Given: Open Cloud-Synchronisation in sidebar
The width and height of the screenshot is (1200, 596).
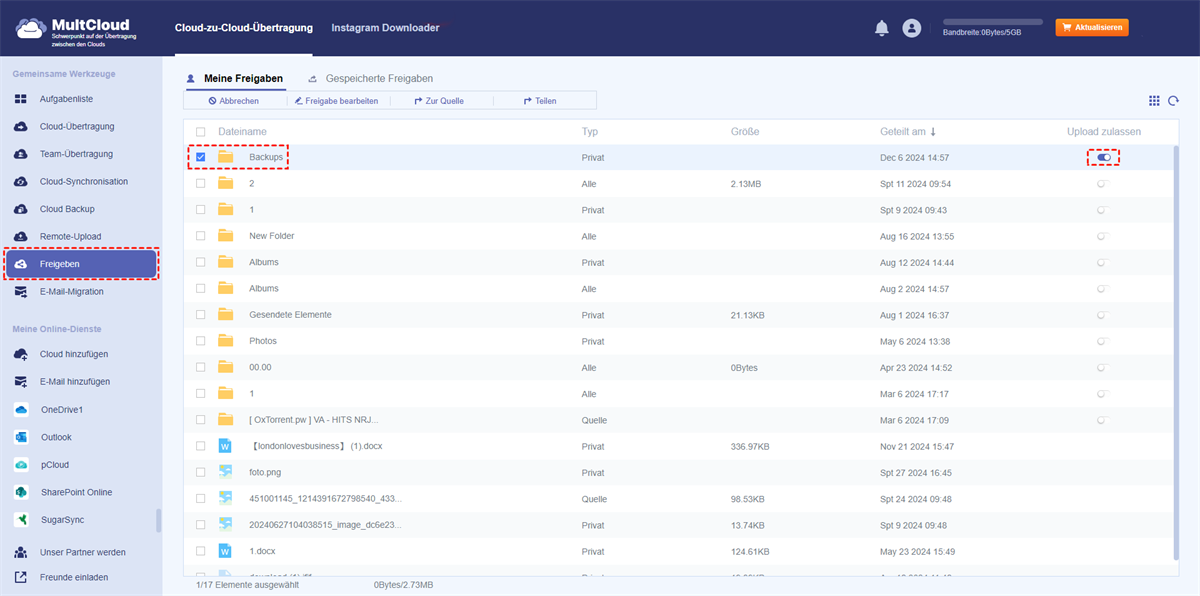Looking at the screenshot, I should [x=83, y=182].
